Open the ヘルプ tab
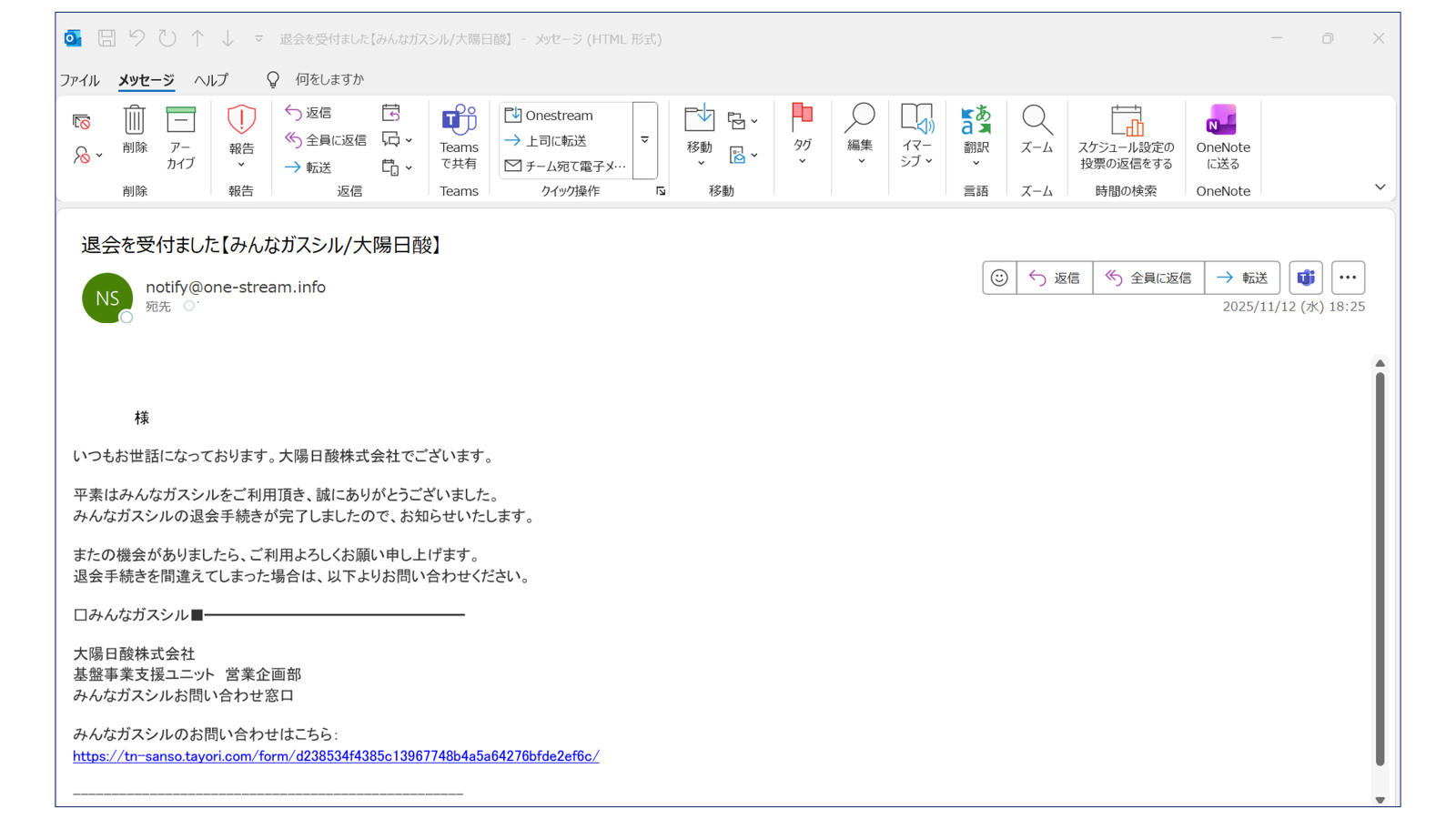The image size is (1456, 819). point(210,80)
